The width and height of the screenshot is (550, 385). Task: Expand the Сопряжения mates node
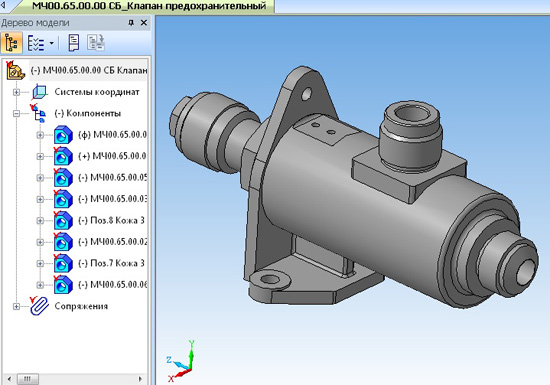click(x=16, y=306)
